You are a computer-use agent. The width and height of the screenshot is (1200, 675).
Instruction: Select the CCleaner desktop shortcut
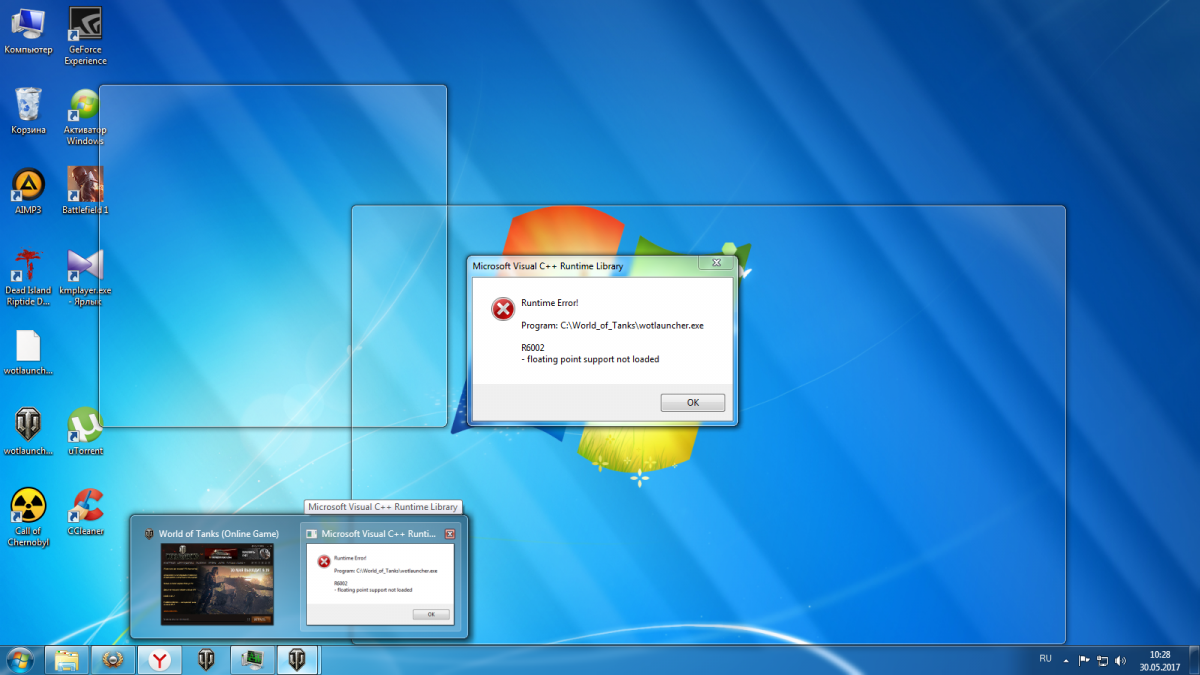(x=85, y=511)
